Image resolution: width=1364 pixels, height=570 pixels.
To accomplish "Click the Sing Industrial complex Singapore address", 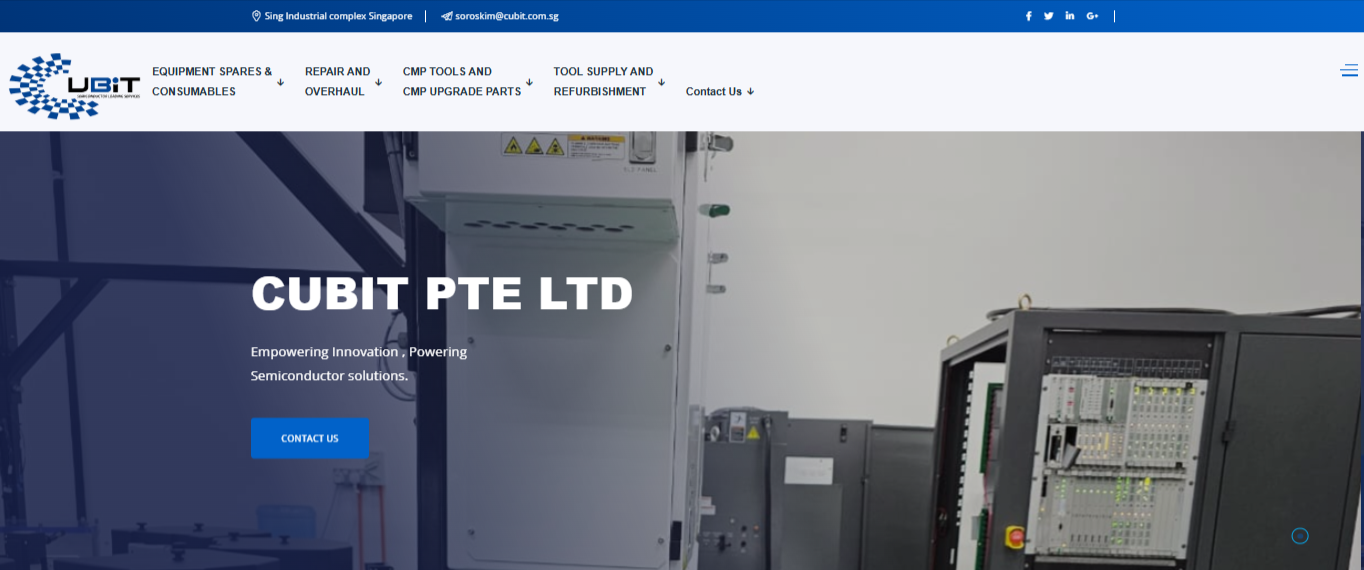I will tap(338, 16).
